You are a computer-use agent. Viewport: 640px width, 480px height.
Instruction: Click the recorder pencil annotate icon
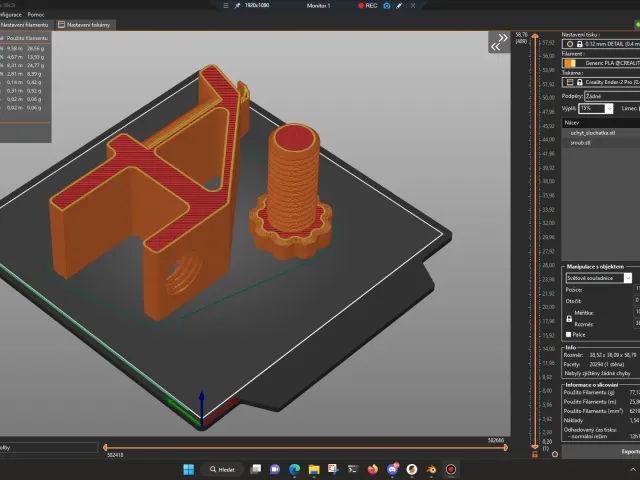coord(399,6)
